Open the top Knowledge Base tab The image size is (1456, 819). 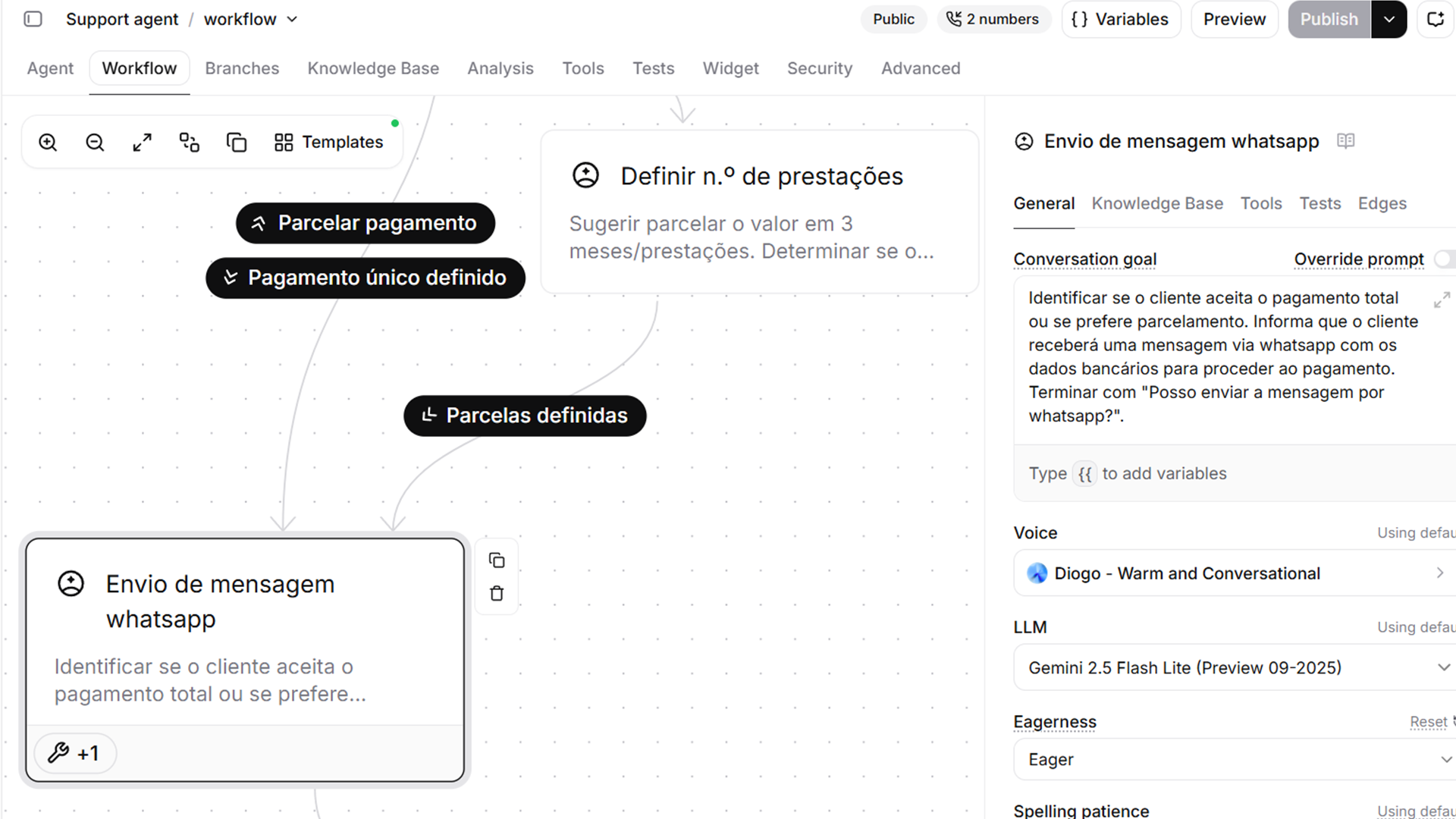tap(373, 68)
